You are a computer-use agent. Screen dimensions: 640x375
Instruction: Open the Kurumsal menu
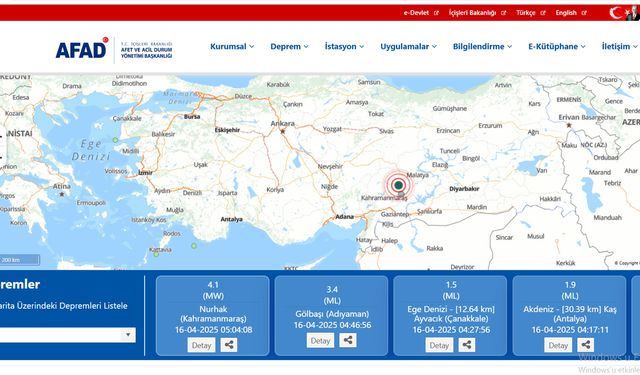pos(232,47)
